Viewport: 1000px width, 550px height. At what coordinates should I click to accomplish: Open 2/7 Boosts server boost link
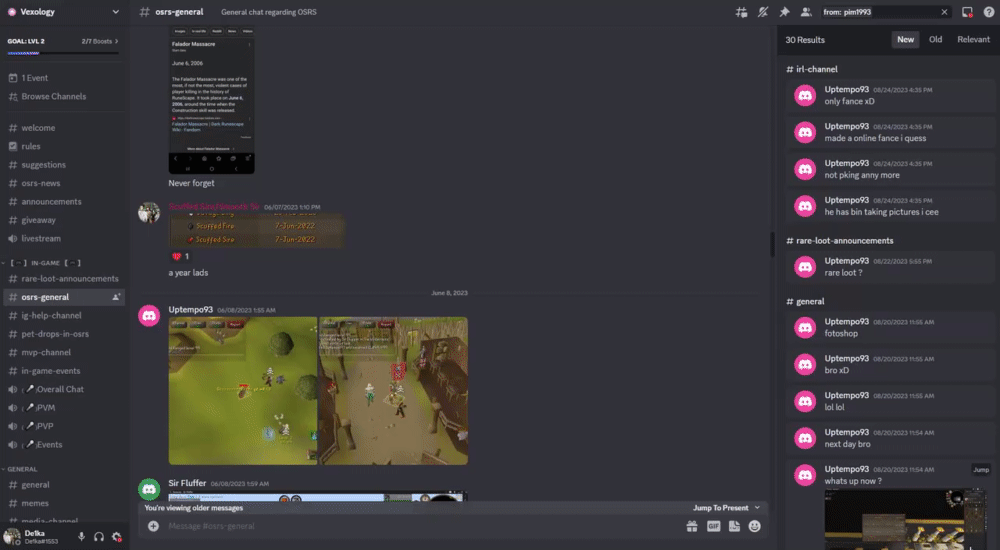pyautogui.click(x=99, y=41)
